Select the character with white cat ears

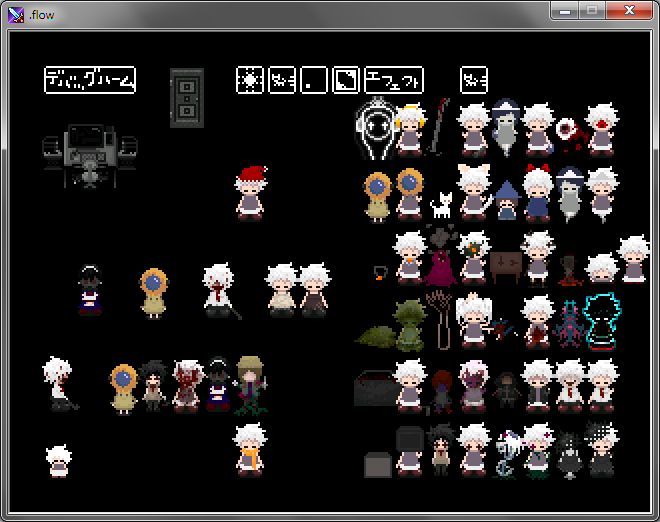[x=474, y=192]
